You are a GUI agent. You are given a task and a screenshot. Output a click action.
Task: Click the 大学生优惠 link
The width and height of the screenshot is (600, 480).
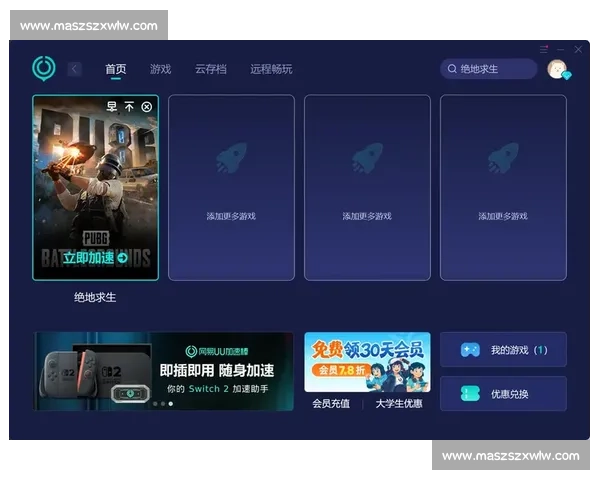[399, 403]
